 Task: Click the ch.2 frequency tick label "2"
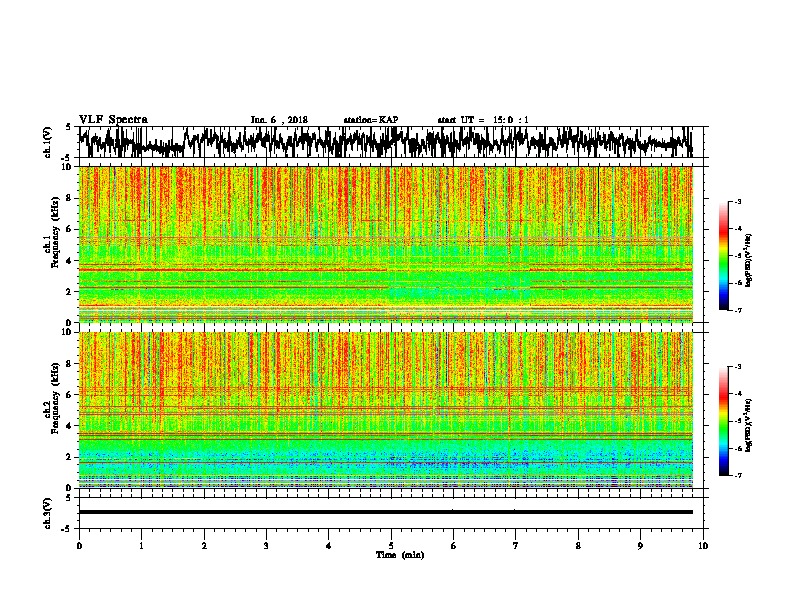pos(70,457)
